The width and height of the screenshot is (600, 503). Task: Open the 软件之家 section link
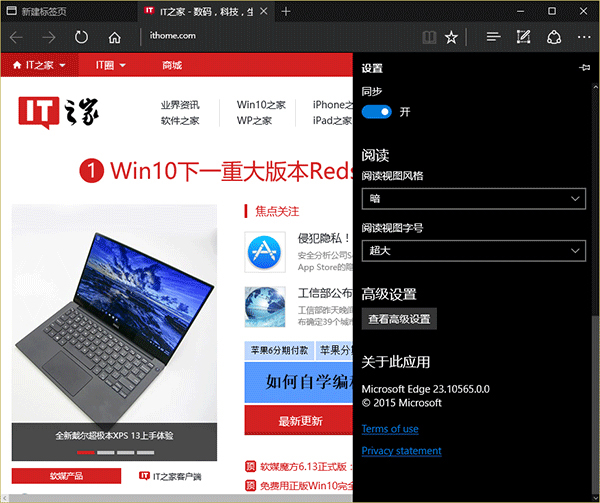click(180, 121)
